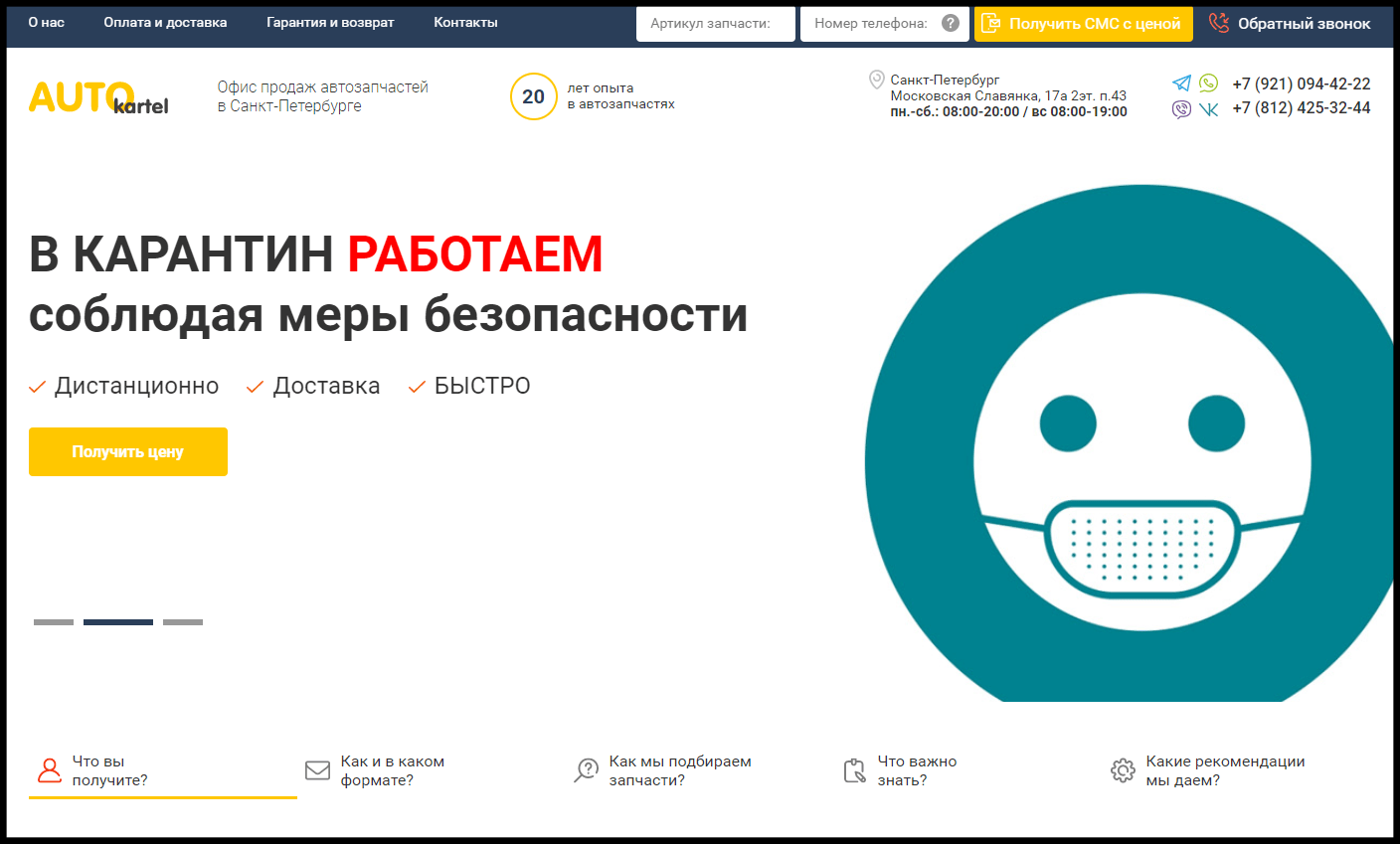
Task: Open 'Оплата и доставка' page
Action: pos(165,22)
